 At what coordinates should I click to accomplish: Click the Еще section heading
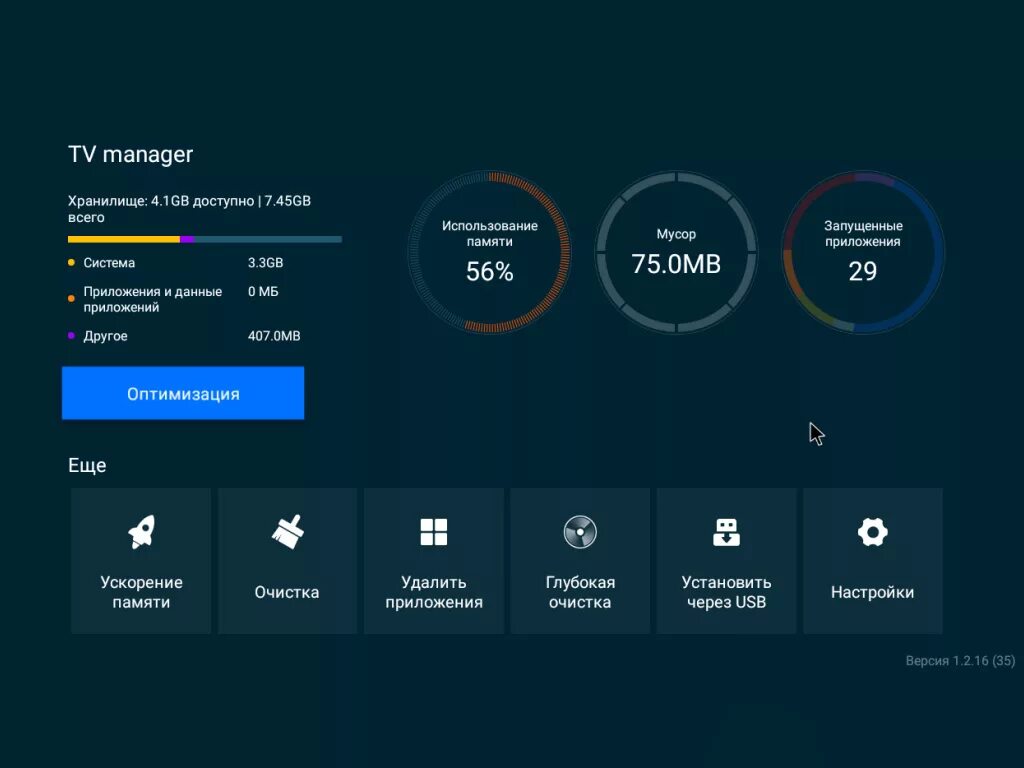coord(87,465)
